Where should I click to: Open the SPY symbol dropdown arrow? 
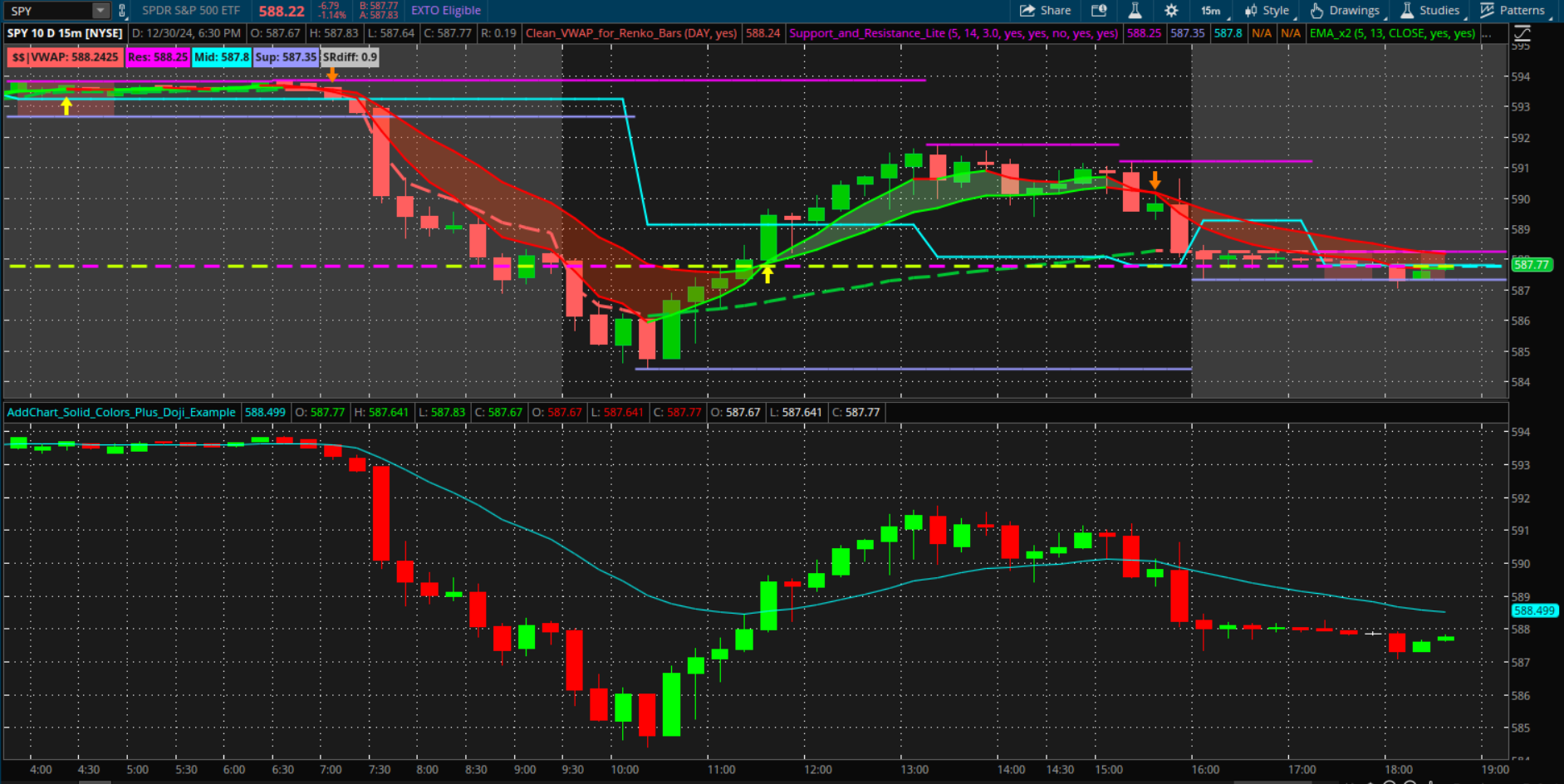pos(101,11)
